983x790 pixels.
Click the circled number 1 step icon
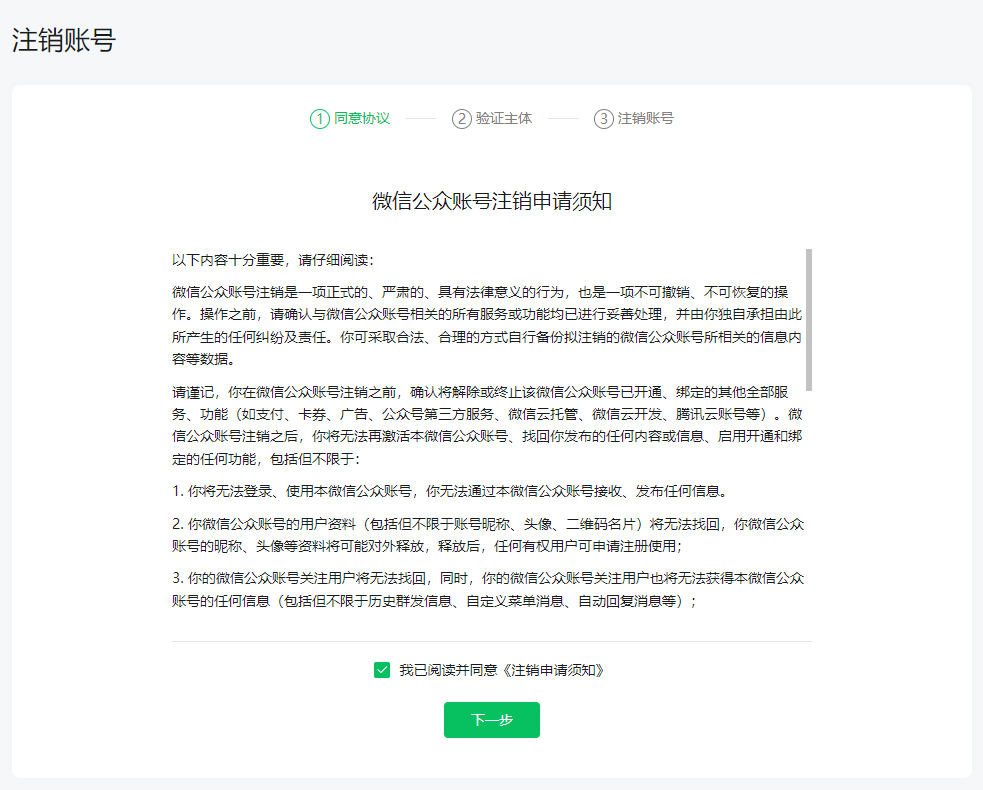[320, 118]
